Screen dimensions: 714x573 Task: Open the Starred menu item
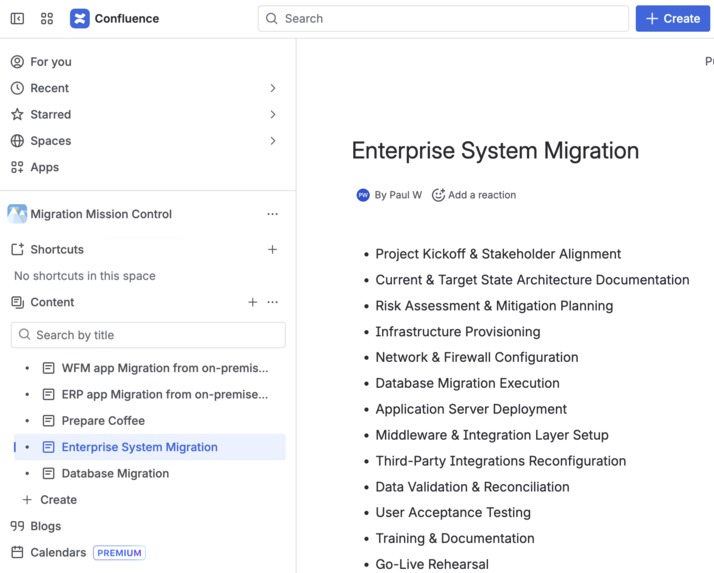[x=51, y=114]
